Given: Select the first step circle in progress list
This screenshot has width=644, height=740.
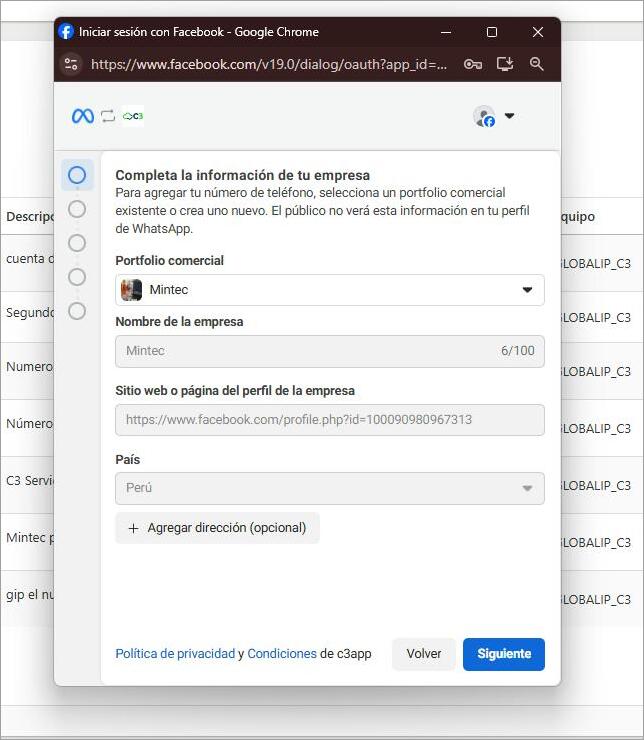Looking at the screenshot, I should [77, 175].
